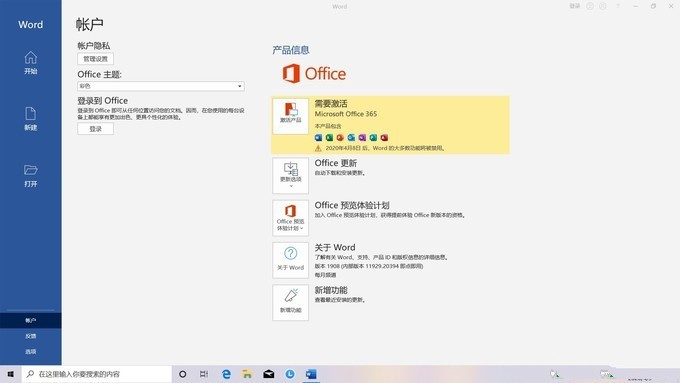This screenshot has height=383, width=680.
Task: Click the Publisher app icon in product list
Action: click(x=373, y=137)
